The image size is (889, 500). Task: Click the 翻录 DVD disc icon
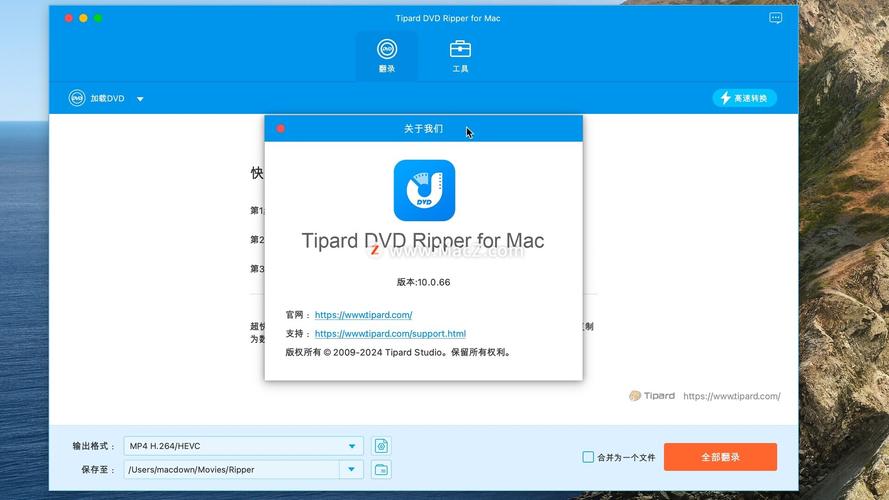(x=387, y=49)
